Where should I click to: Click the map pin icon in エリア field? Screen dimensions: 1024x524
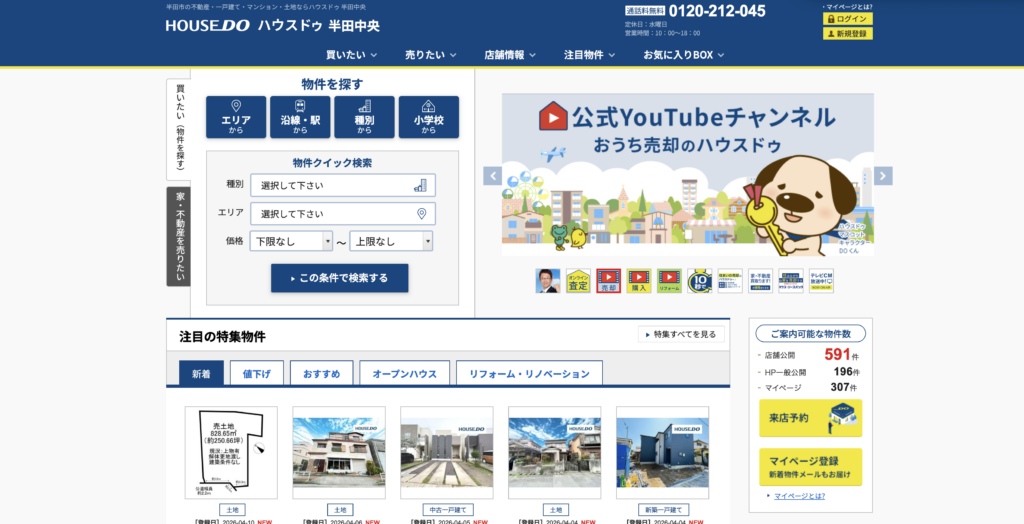[421, 214]
